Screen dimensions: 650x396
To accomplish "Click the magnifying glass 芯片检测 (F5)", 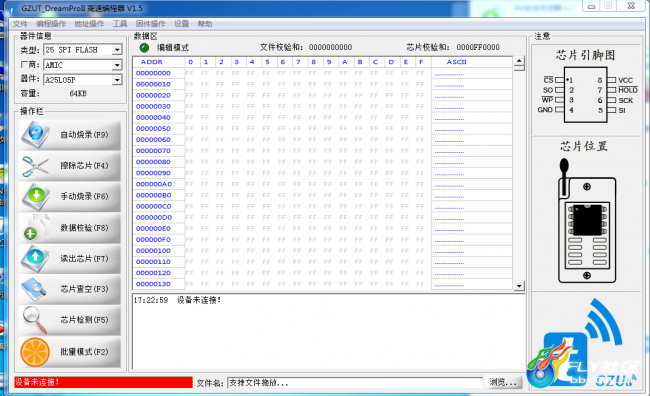I will tap(35, 320).
